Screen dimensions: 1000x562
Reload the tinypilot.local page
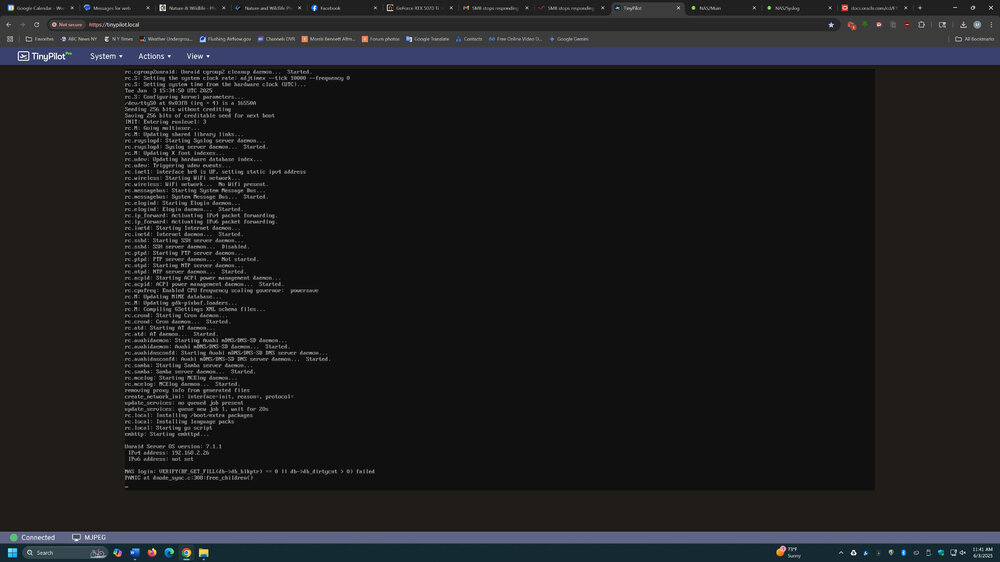pos(36,25)
